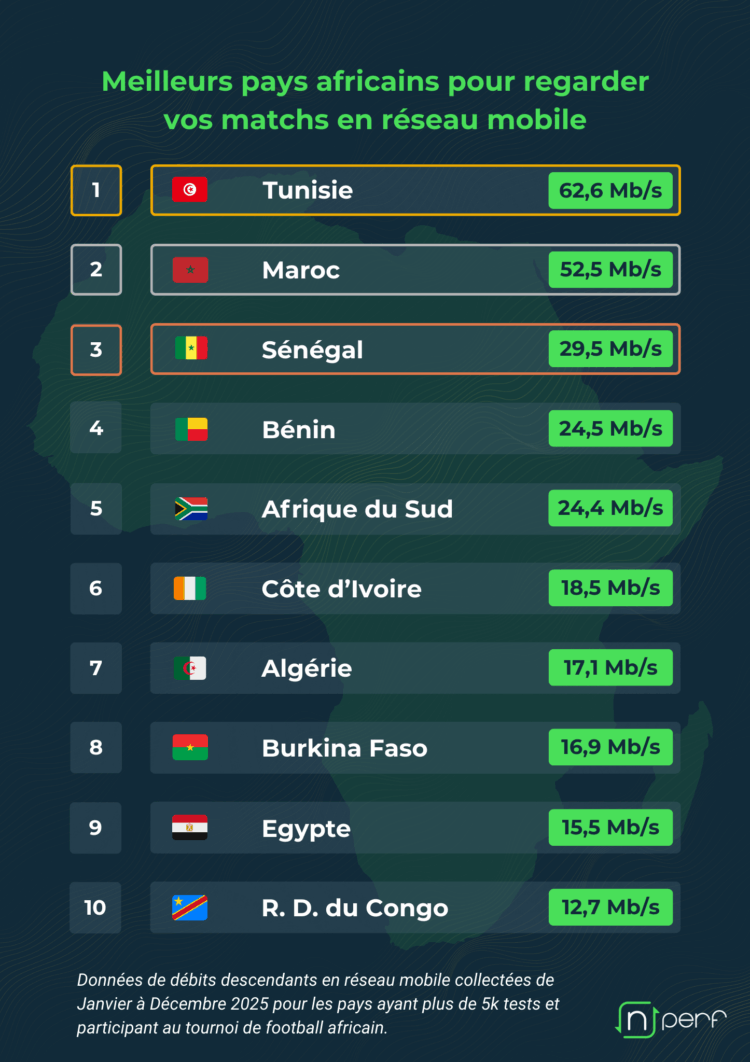Select the Afrique du Sud label
Viewport: 750px width, 1062px height.
tap(357, 509)
